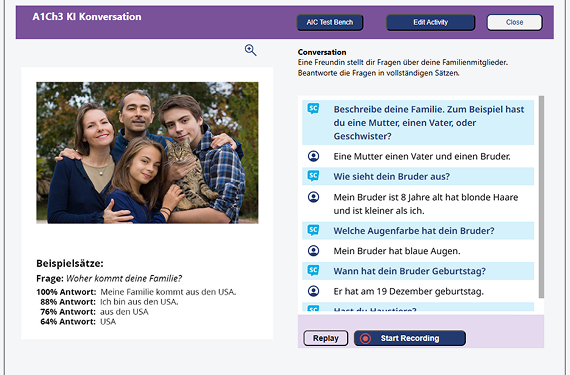
Task: Click user icon beside 'Eine Mutter einen Vater' answer
Action: 313,156
